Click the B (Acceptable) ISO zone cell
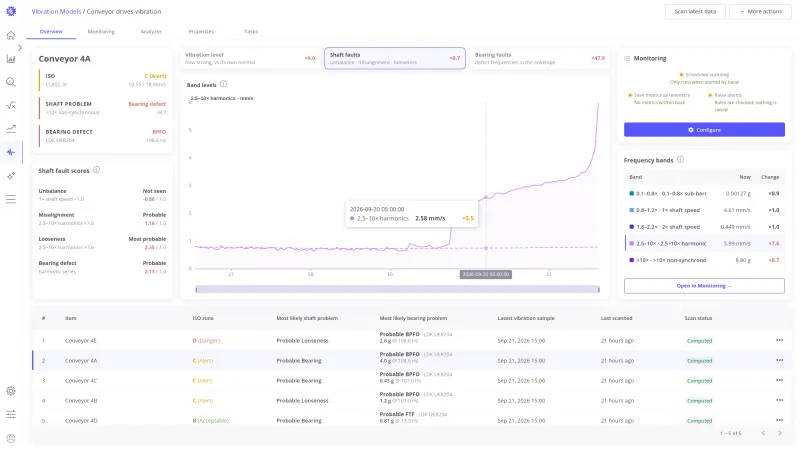The image size is (800, 450). coord(210,420)
